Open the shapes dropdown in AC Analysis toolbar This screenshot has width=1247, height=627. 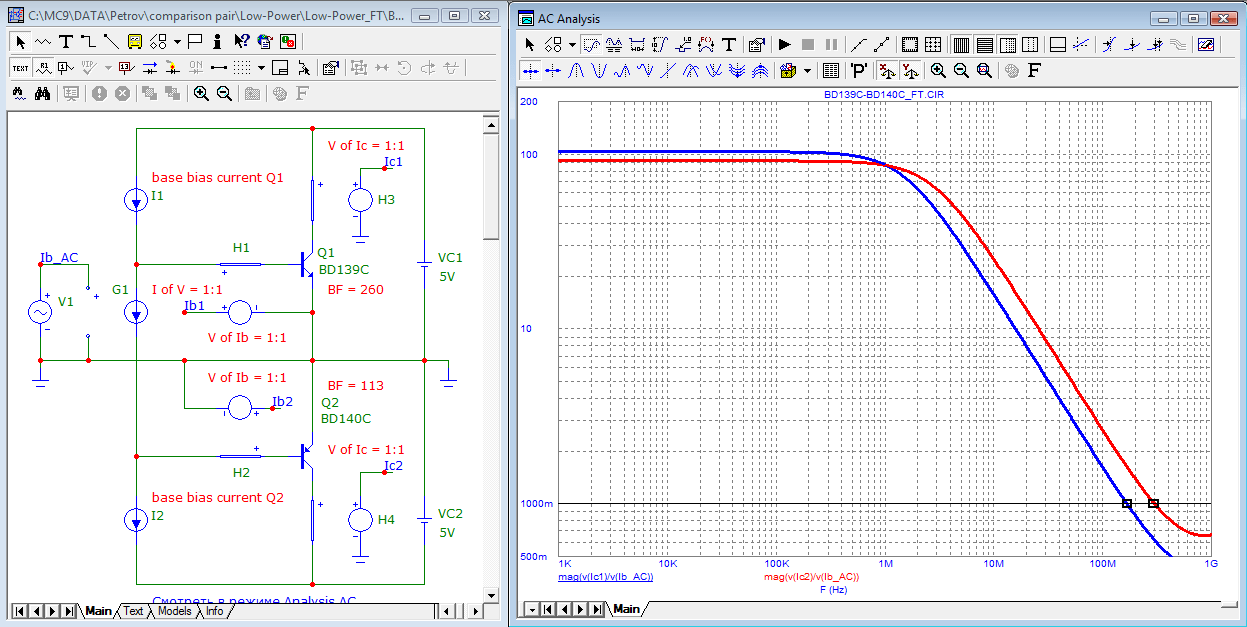click(572, 45)
